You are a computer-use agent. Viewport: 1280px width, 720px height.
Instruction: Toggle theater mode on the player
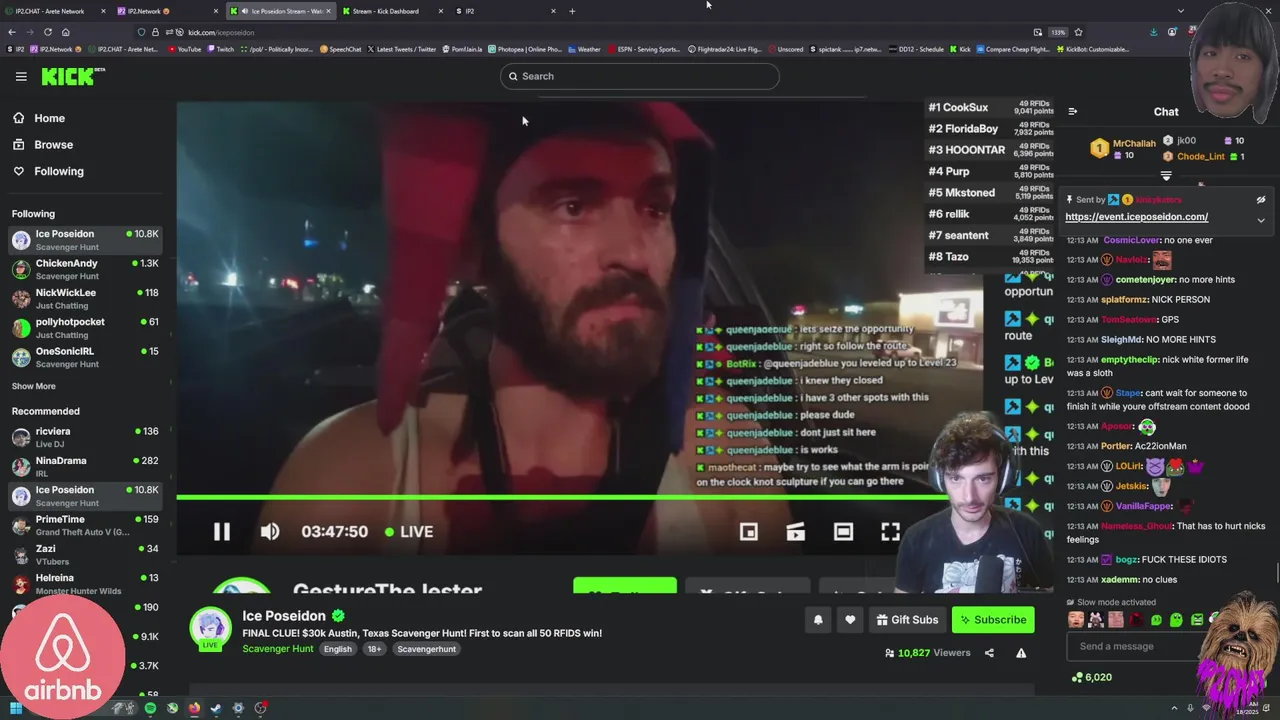coord(843,532)
